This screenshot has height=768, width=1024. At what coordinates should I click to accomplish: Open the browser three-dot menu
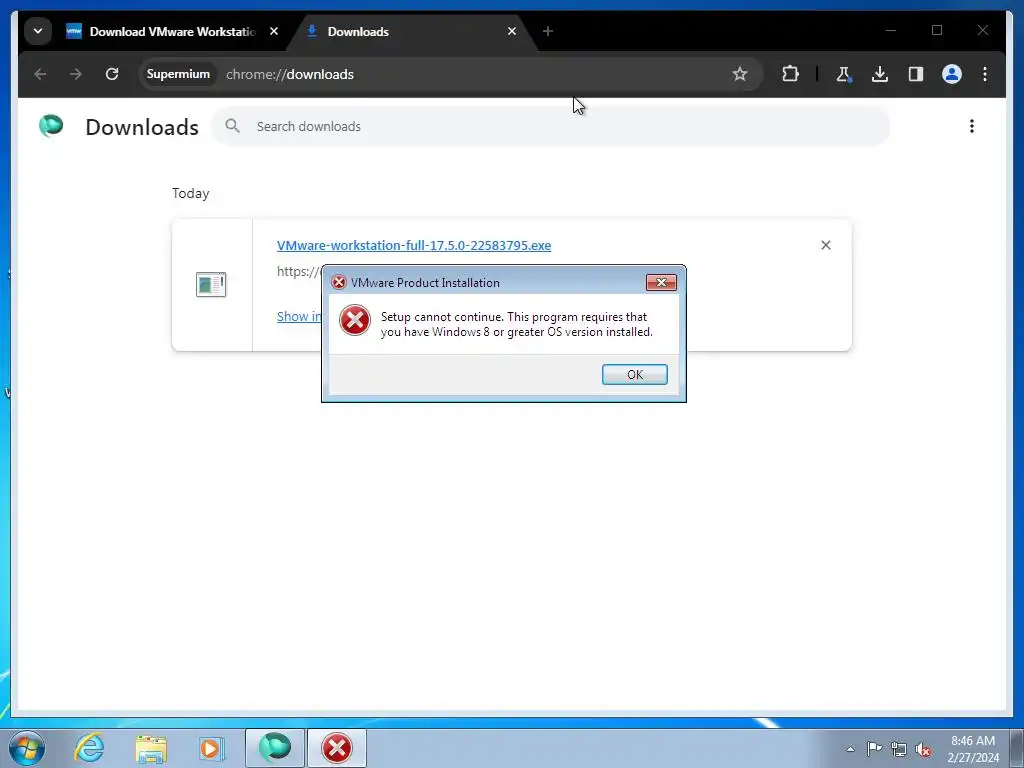(x=985, y=74)
